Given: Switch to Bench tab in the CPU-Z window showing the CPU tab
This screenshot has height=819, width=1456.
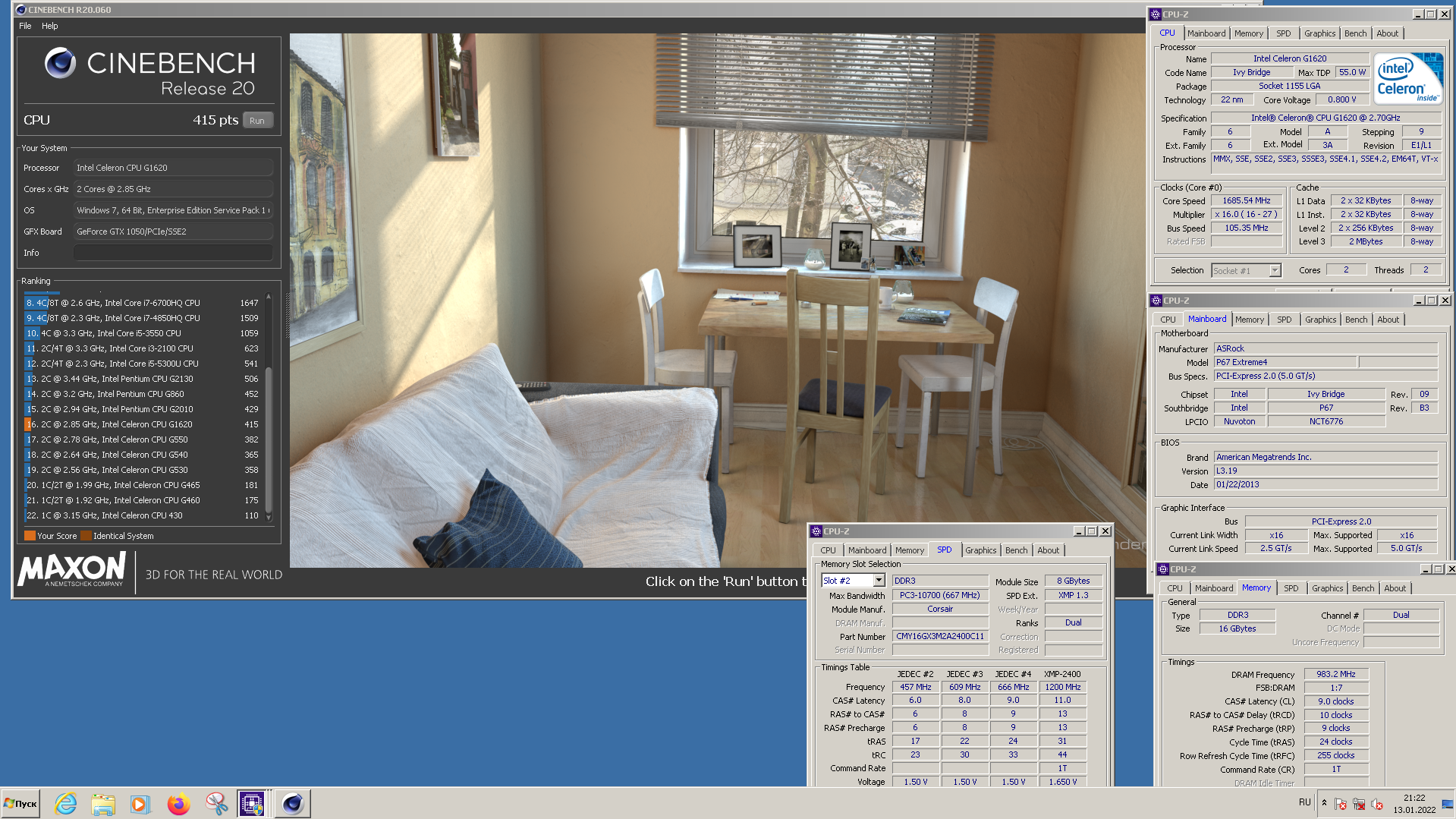Looking at the screenshot, I should (x=1355, y=33).
